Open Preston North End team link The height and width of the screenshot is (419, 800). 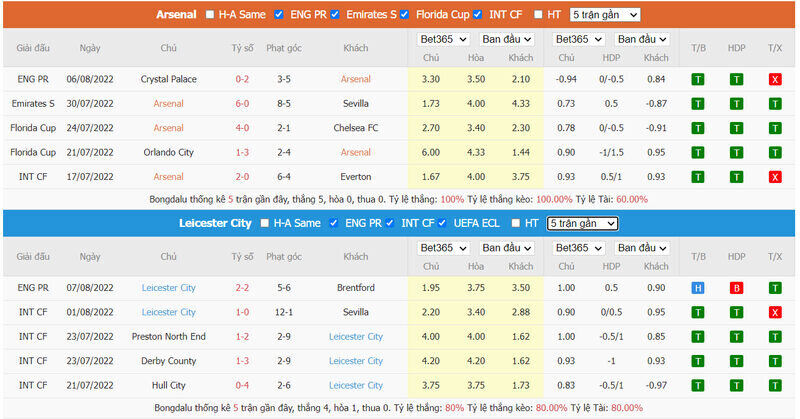coord(168,337)
